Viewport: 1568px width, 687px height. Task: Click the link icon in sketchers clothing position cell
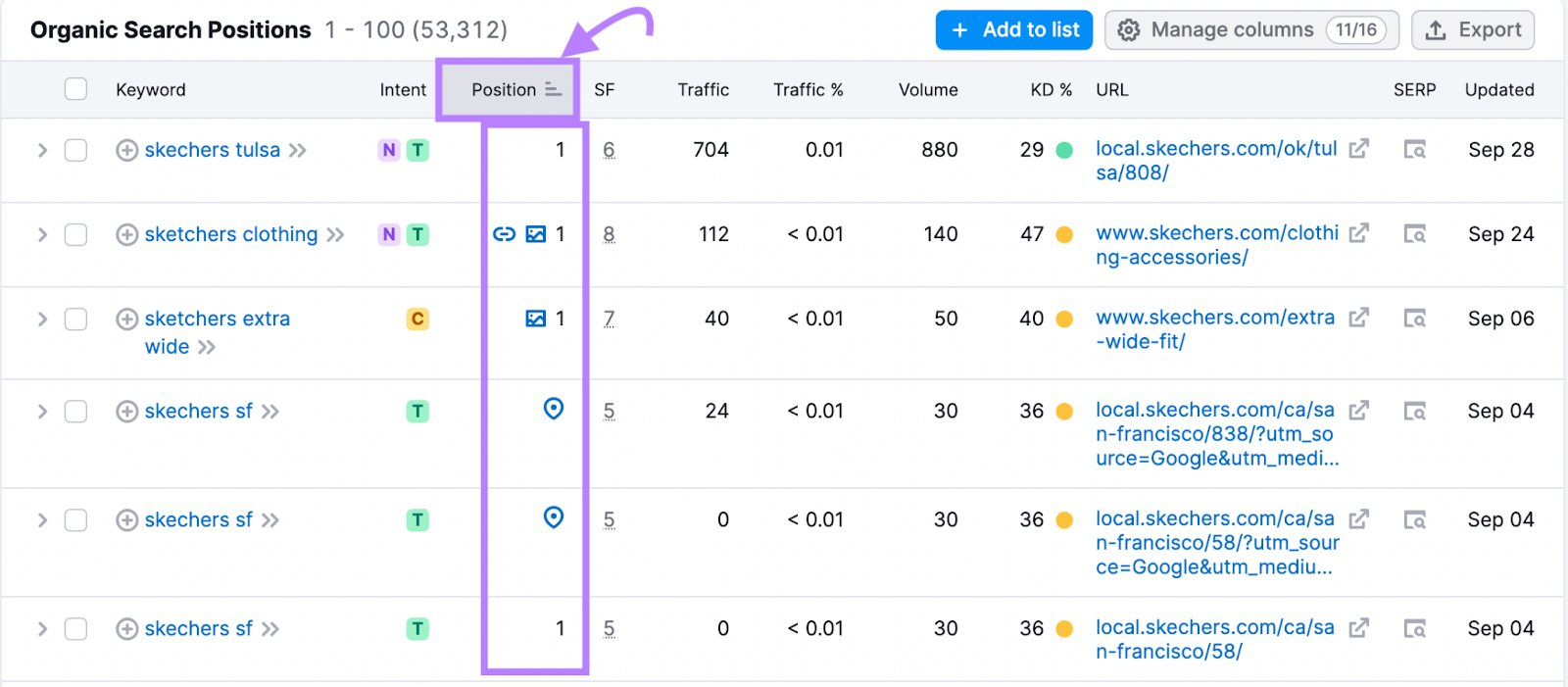(504, 234)
